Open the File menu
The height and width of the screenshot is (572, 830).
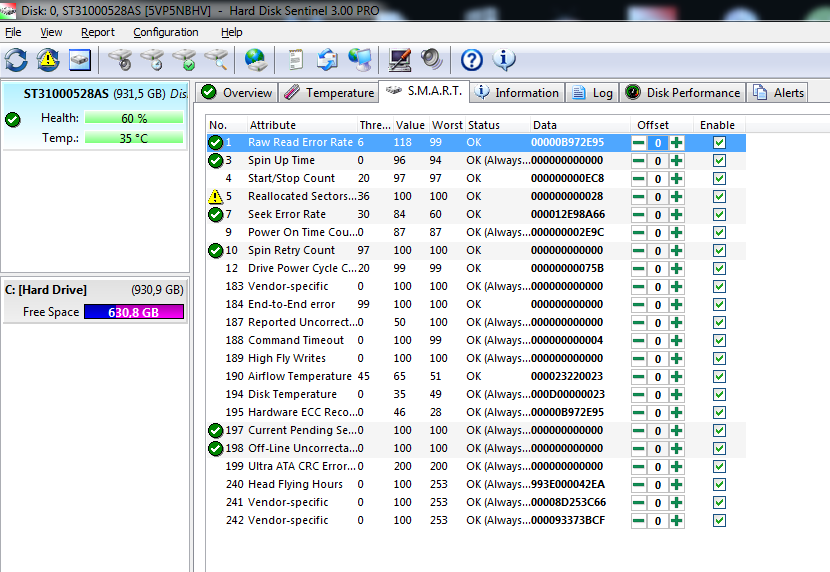[x=13, y=32]
